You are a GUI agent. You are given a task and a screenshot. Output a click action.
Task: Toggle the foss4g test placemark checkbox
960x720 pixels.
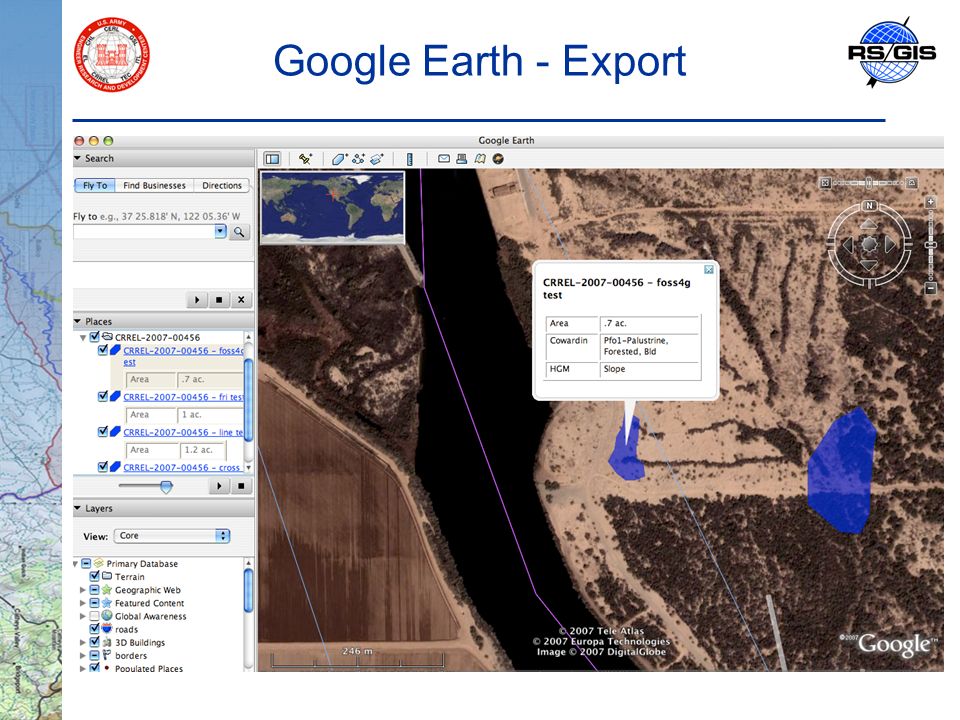click(103, 350)
